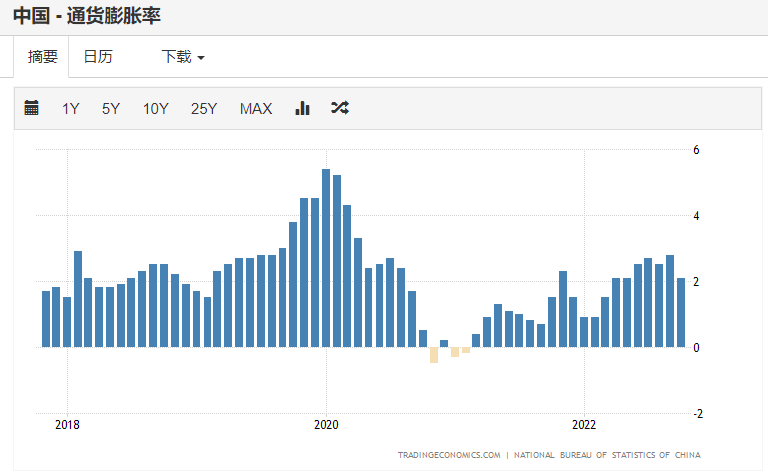
Task: Switch to the 摘要 tab
Action: click(42, 57)
